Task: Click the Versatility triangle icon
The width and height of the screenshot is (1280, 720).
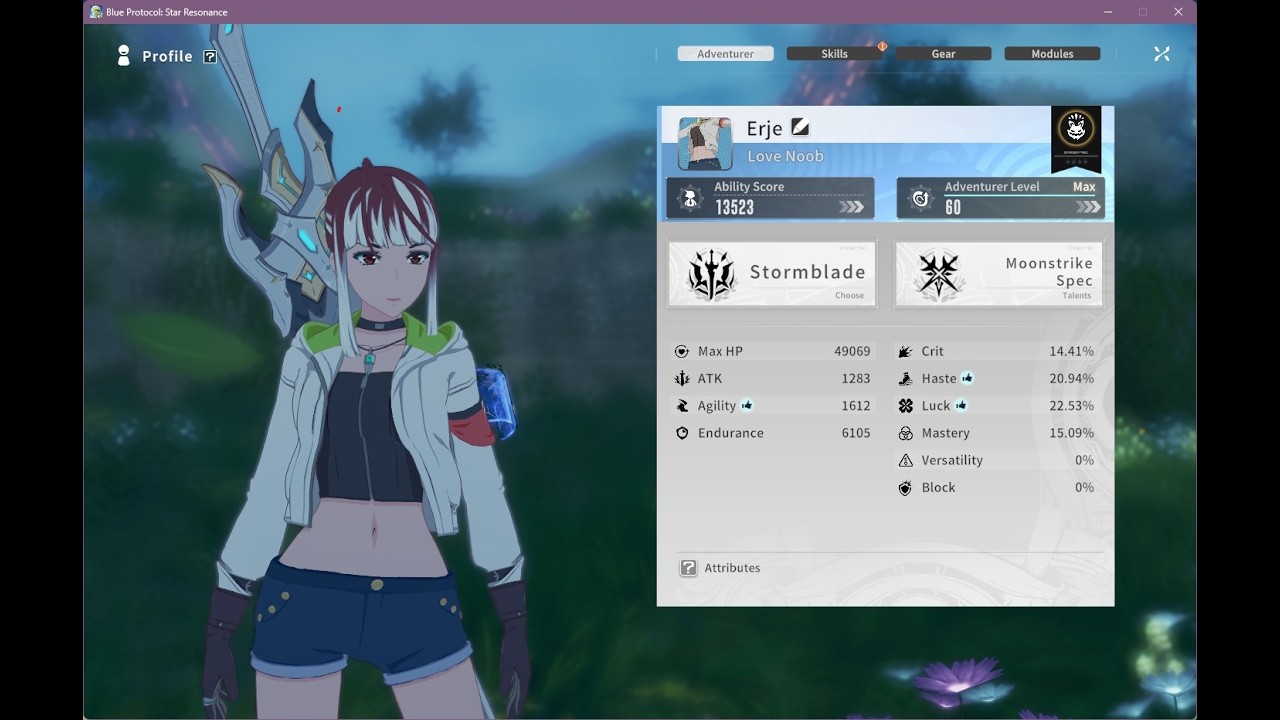Action: coord(905,460)
